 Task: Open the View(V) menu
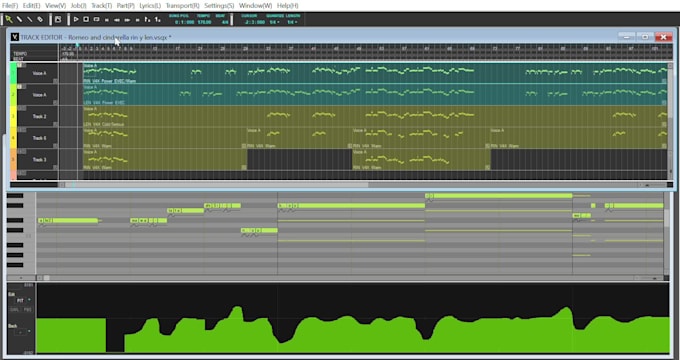(56, 6)
